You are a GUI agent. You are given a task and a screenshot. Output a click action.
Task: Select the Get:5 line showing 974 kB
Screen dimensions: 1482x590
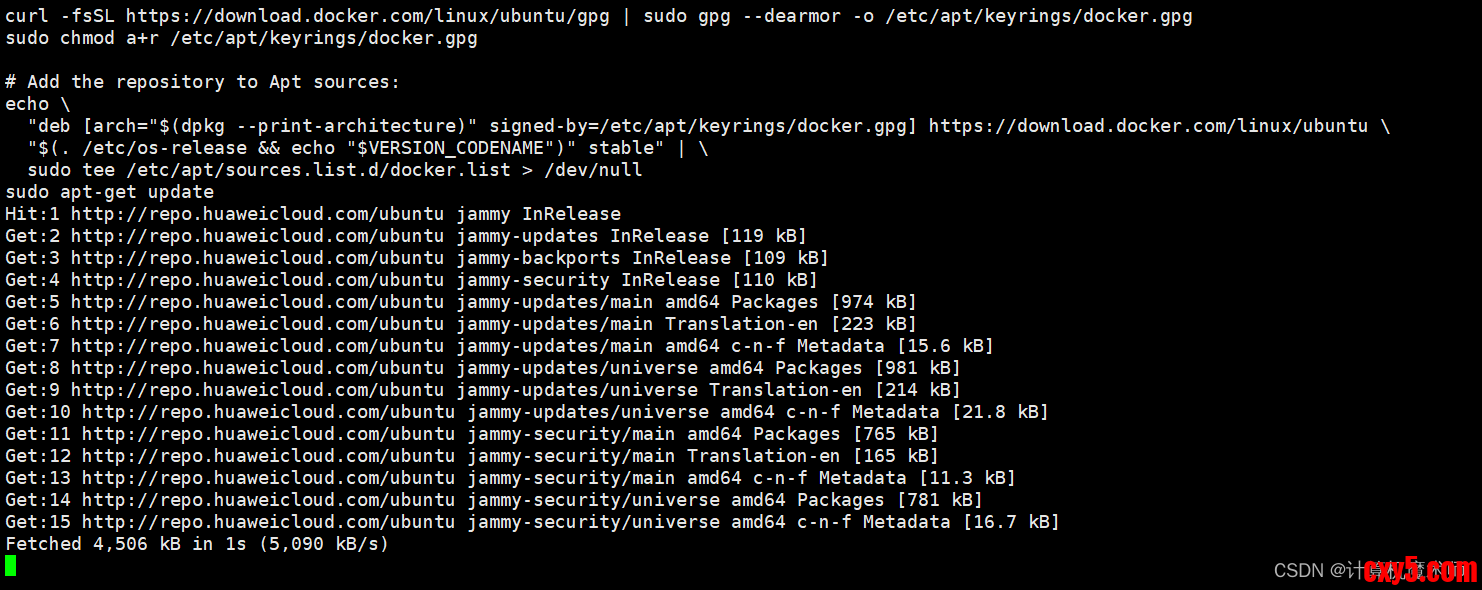click(460, 302)
